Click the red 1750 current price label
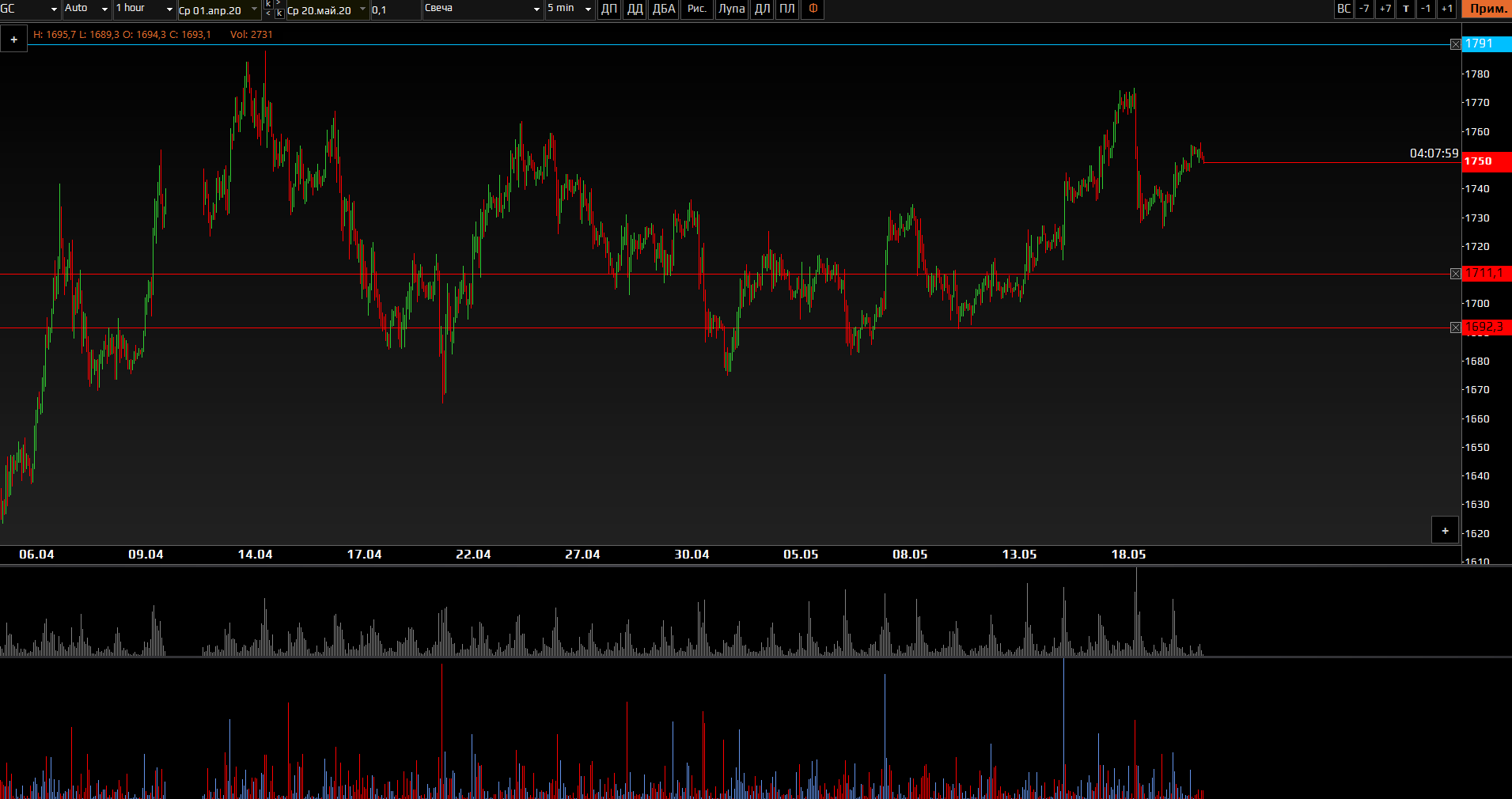 (1485, 161)
